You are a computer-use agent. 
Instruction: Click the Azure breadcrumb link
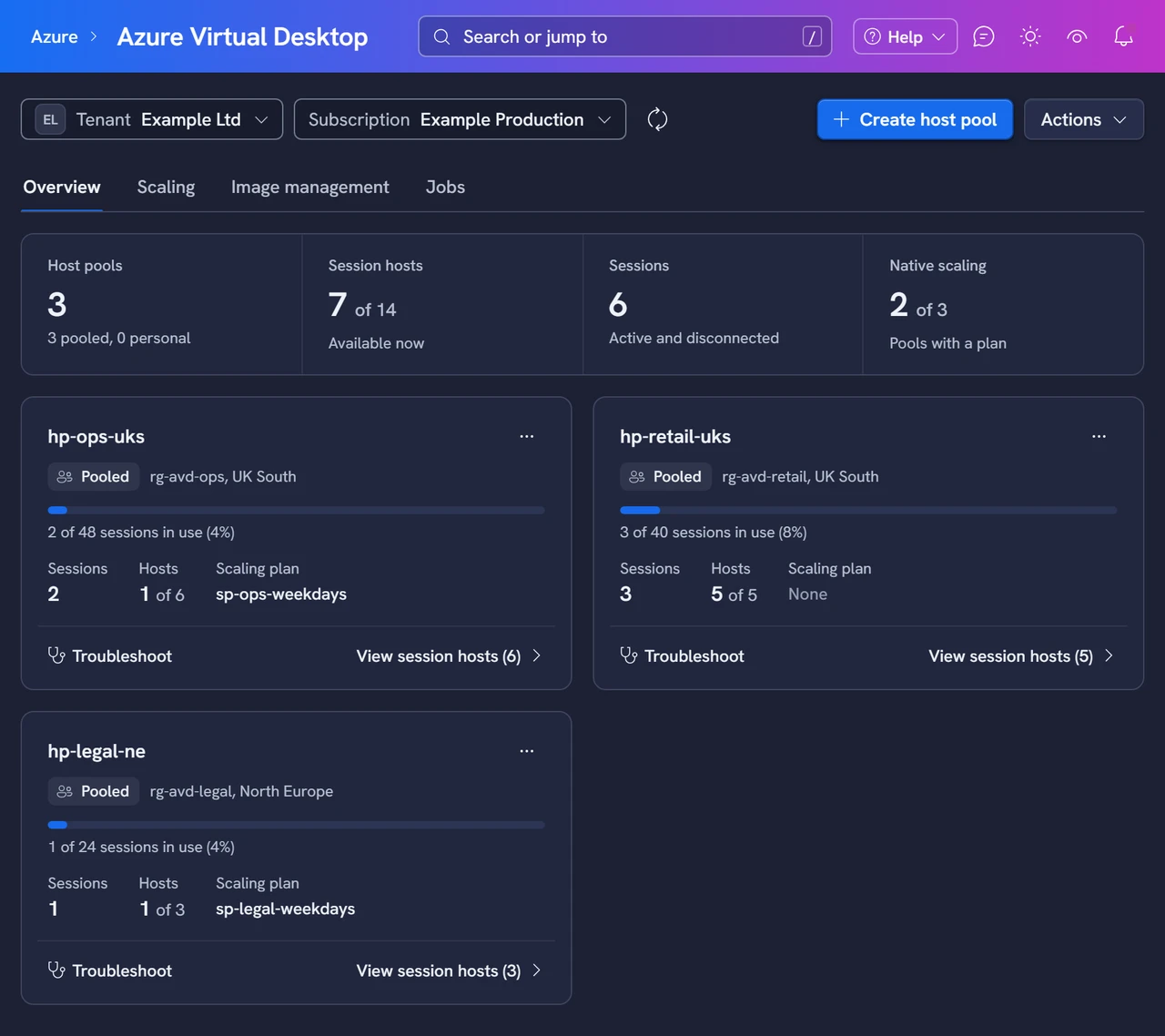coord(55,36)
